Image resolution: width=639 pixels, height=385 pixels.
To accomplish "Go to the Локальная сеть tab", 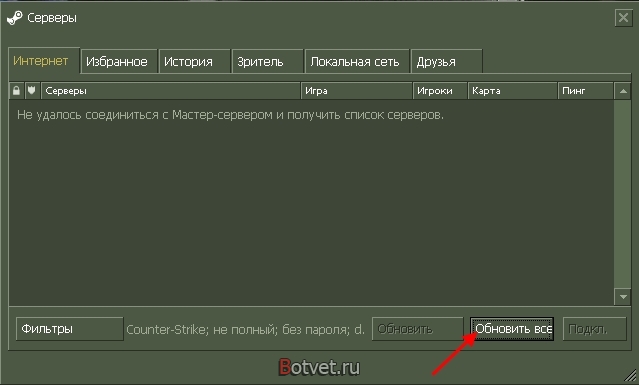I will click(x=357, y=62).
